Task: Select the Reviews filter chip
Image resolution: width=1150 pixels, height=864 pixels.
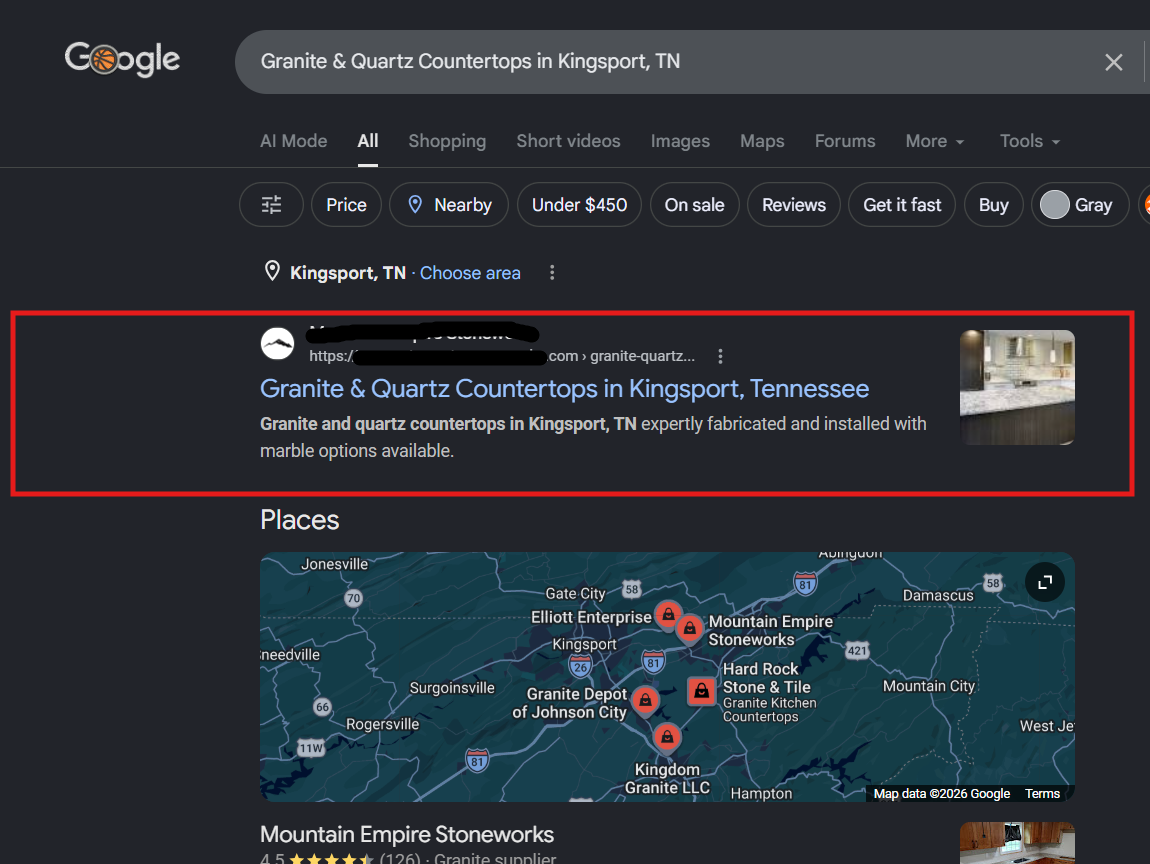Action: coord(794,205)
